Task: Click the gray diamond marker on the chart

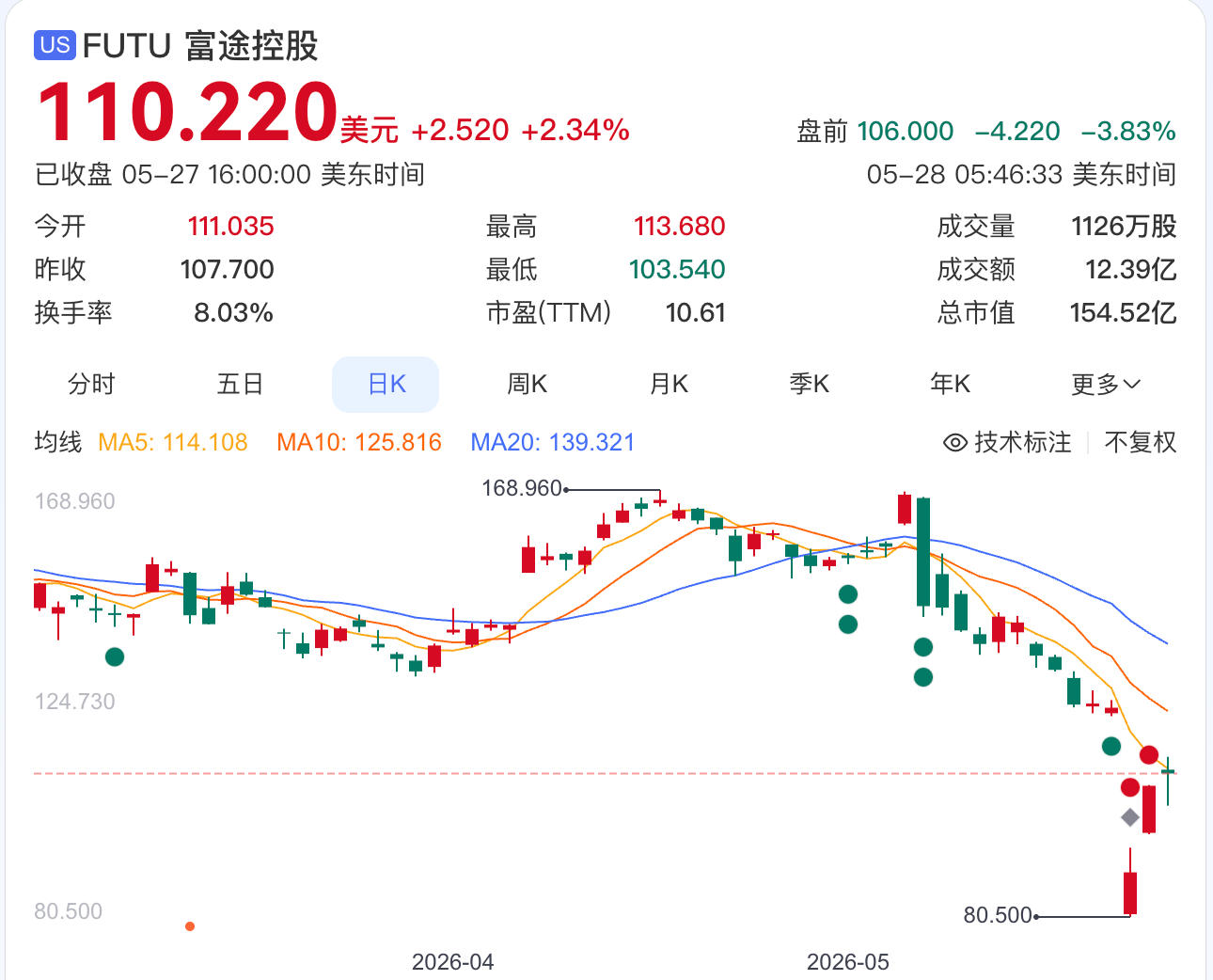Action: pyautogui.click(x=1130, y=817)
